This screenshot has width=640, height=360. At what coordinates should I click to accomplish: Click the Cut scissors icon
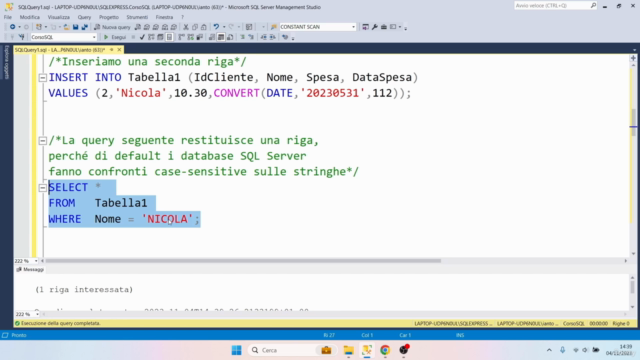tap(186, 27)
